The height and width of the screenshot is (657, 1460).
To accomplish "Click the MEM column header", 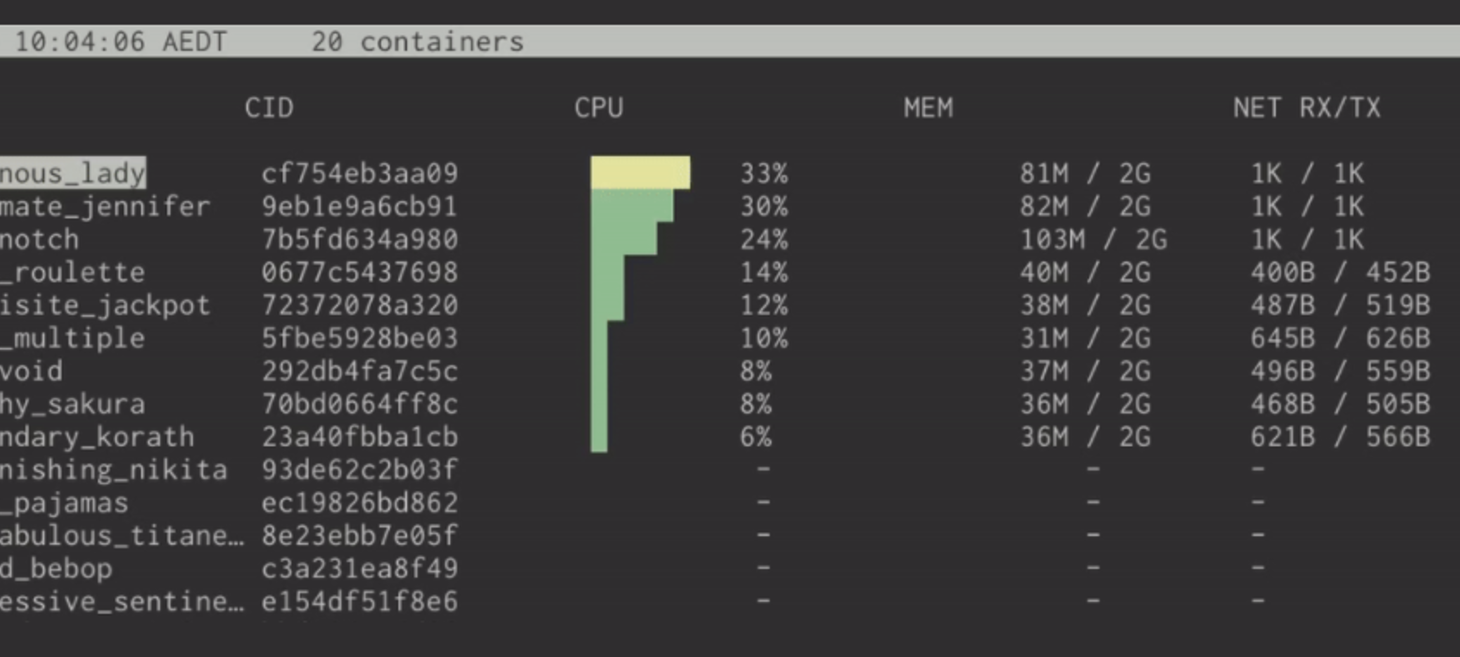I will [x=928, y=108].
